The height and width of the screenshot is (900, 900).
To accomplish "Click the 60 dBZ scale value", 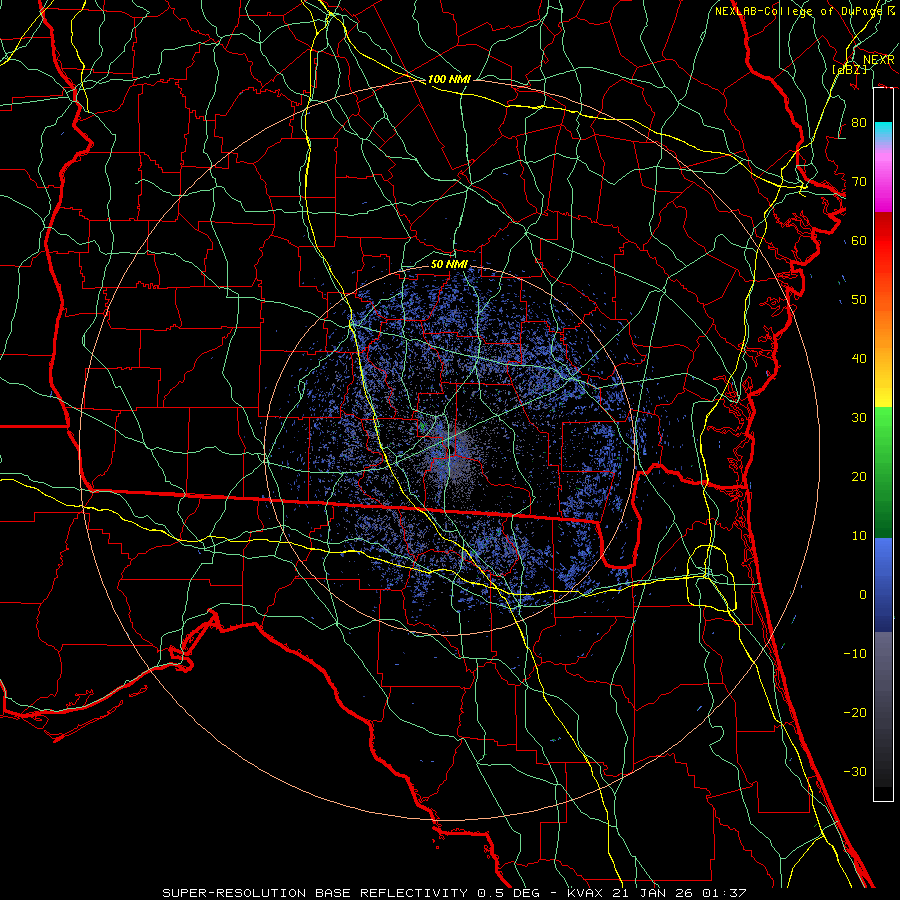I will pyautogui.click(x=859, y=240).
